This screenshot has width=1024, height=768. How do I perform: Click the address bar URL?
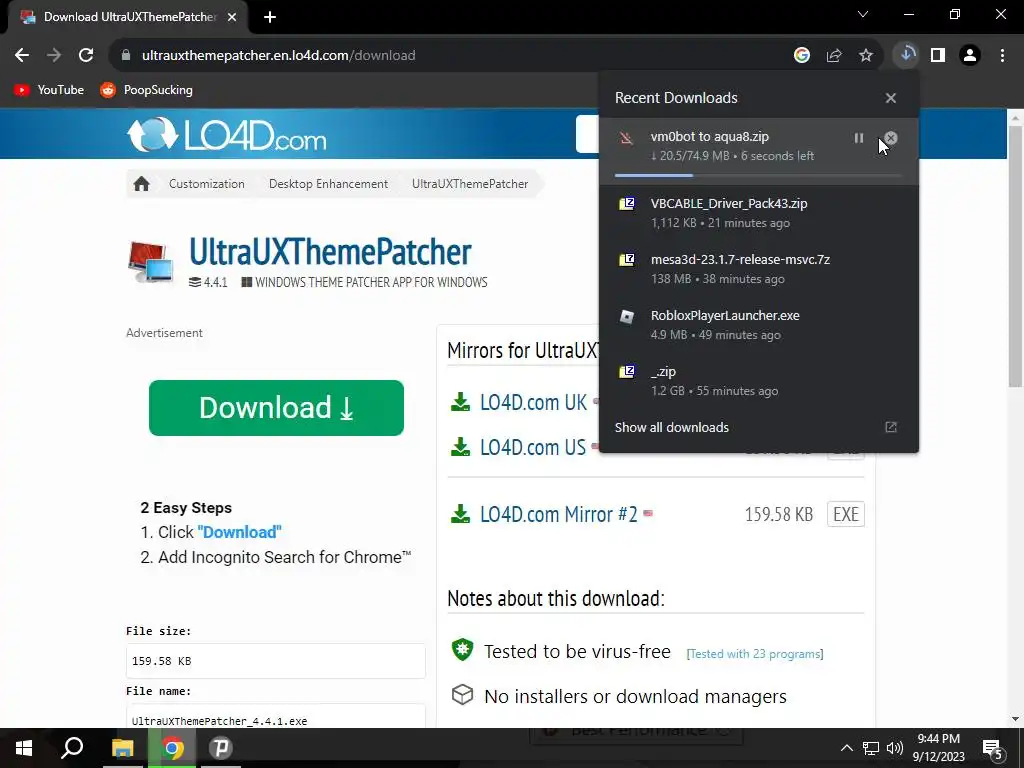[278, 56]
